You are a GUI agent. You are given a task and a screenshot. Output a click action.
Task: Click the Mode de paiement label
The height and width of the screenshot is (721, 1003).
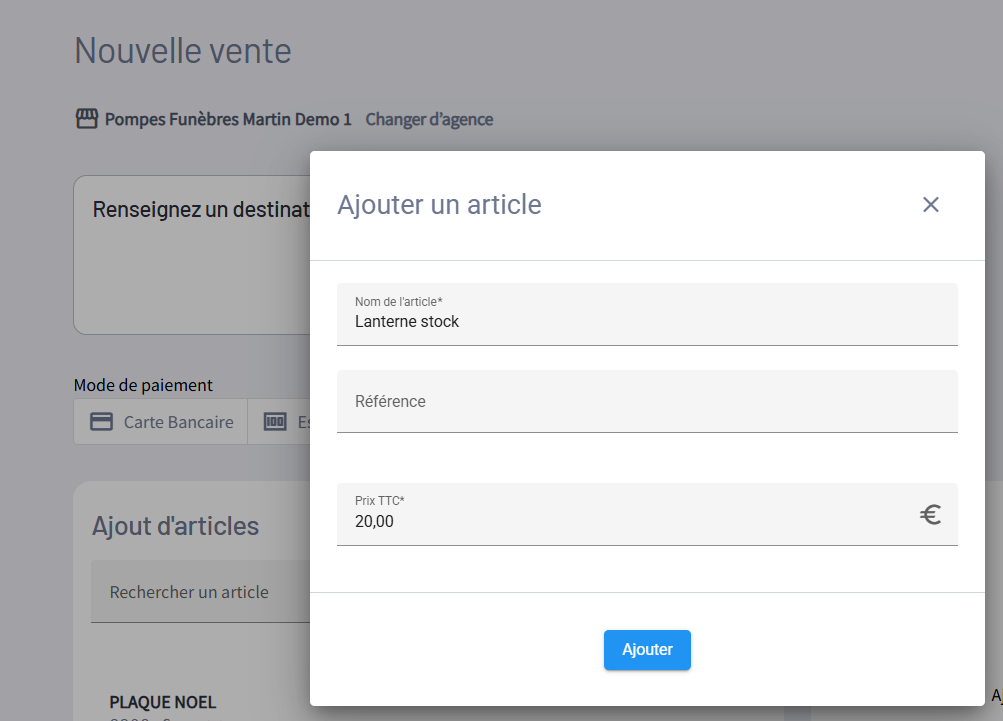(143, 385)
